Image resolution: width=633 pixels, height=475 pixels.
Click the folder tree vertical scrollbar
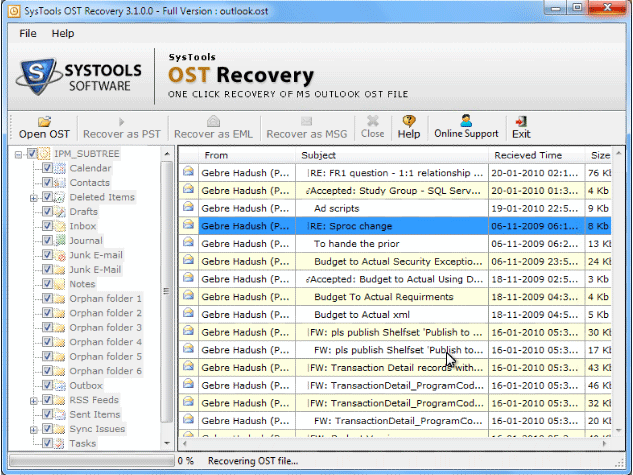coord(167,300)
